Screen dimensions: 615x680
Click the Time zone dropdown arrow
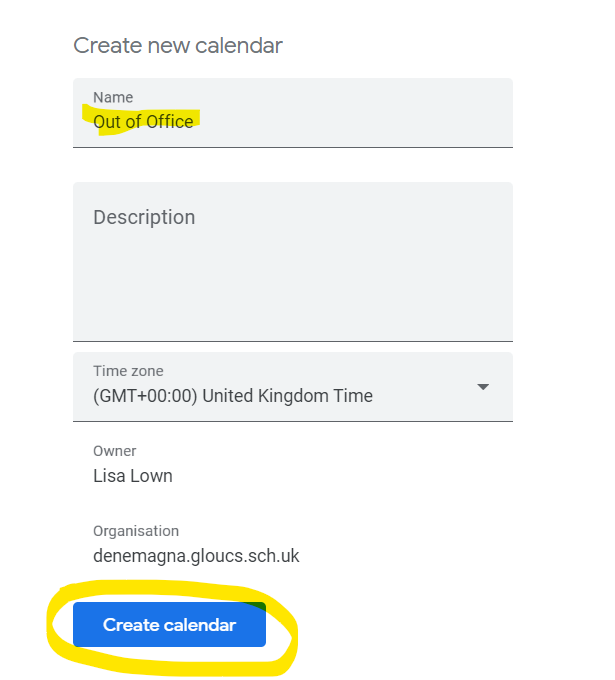483,387
